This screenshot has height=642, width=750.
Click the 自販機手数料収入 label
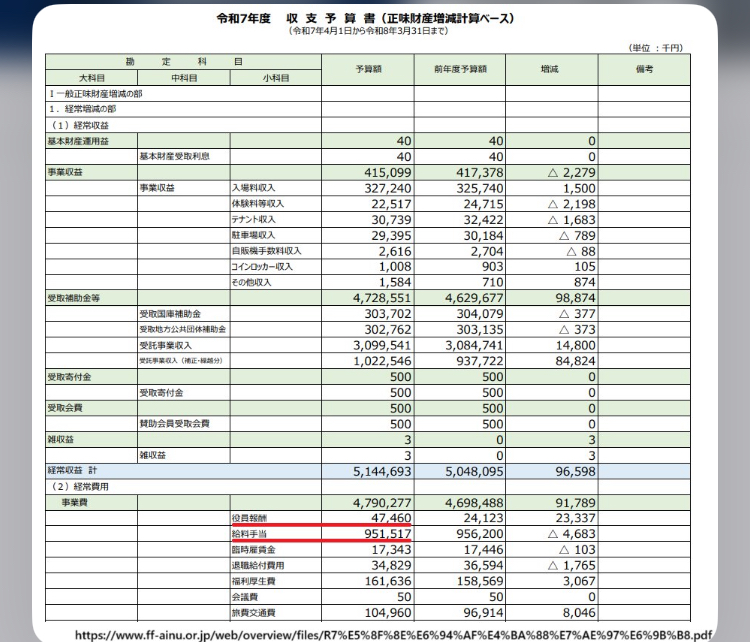[x=266, y=251]
